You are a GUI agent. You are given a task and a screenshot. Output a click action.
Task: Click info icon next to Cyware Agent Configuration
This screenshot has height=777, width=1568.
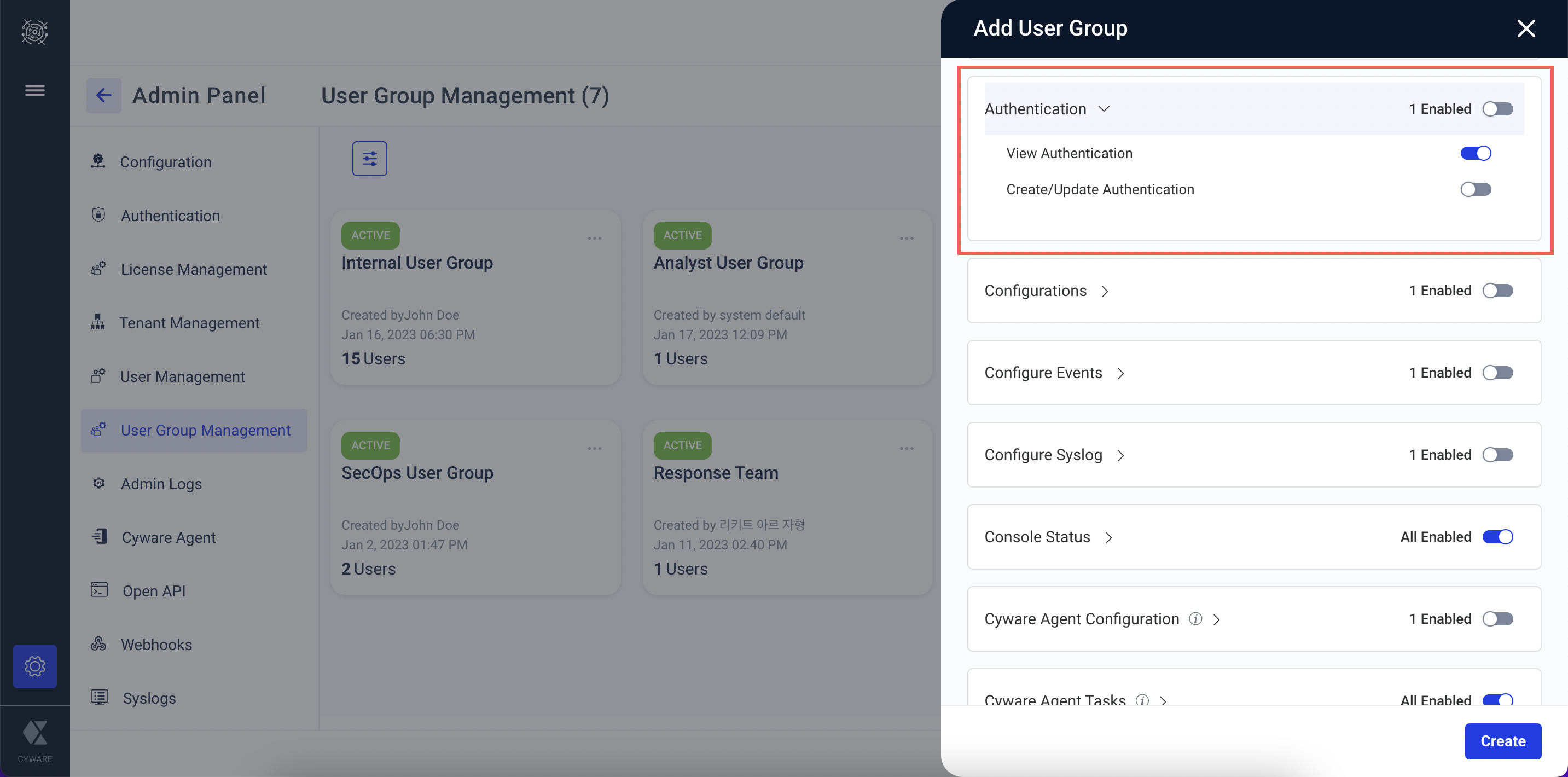pyautogui.click(x=1195, y=619)
